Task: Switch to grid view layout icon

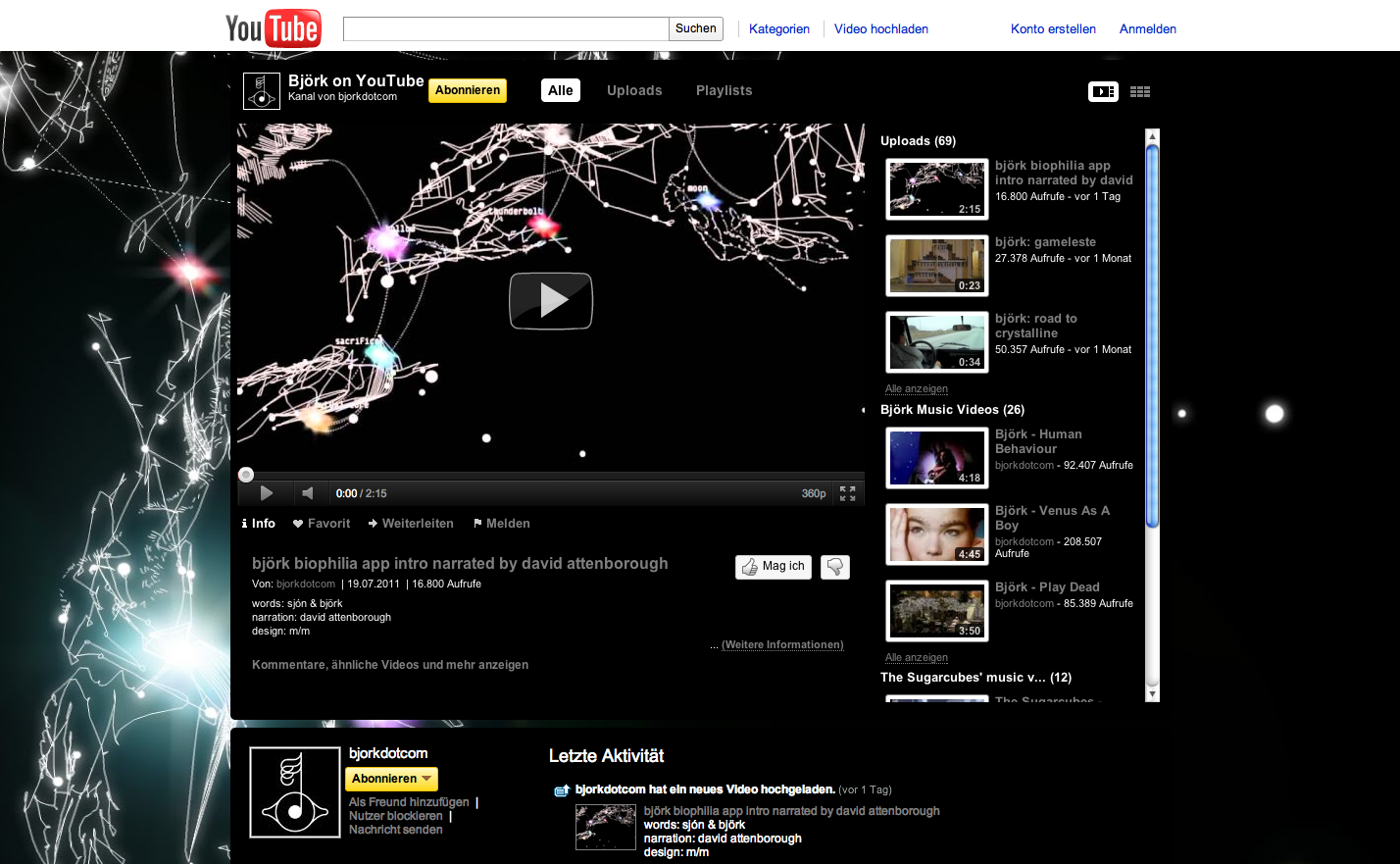Action: (1139, 91)
